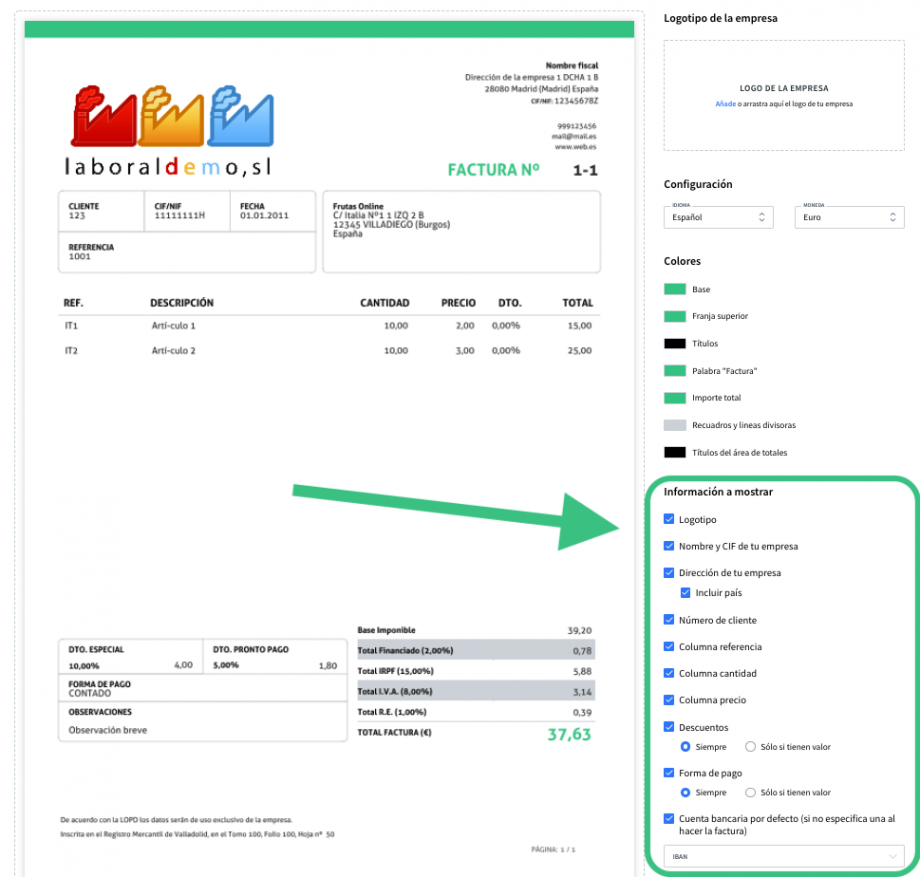920x877 pixels.
Task: Uncheck Número de cliente option
Action: coord(669,620)
